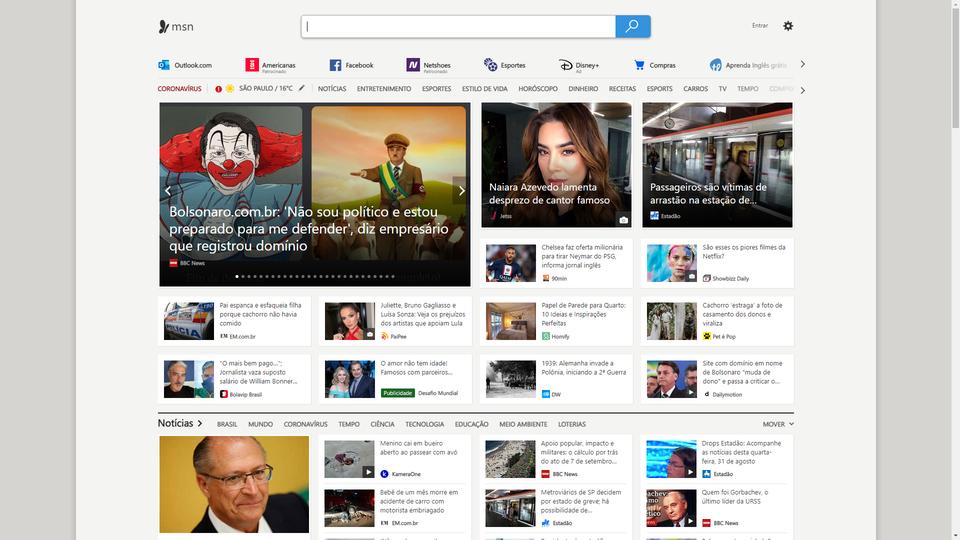Open the BRASIL news subcategory
Screen dimensions: 960x540
227,424
